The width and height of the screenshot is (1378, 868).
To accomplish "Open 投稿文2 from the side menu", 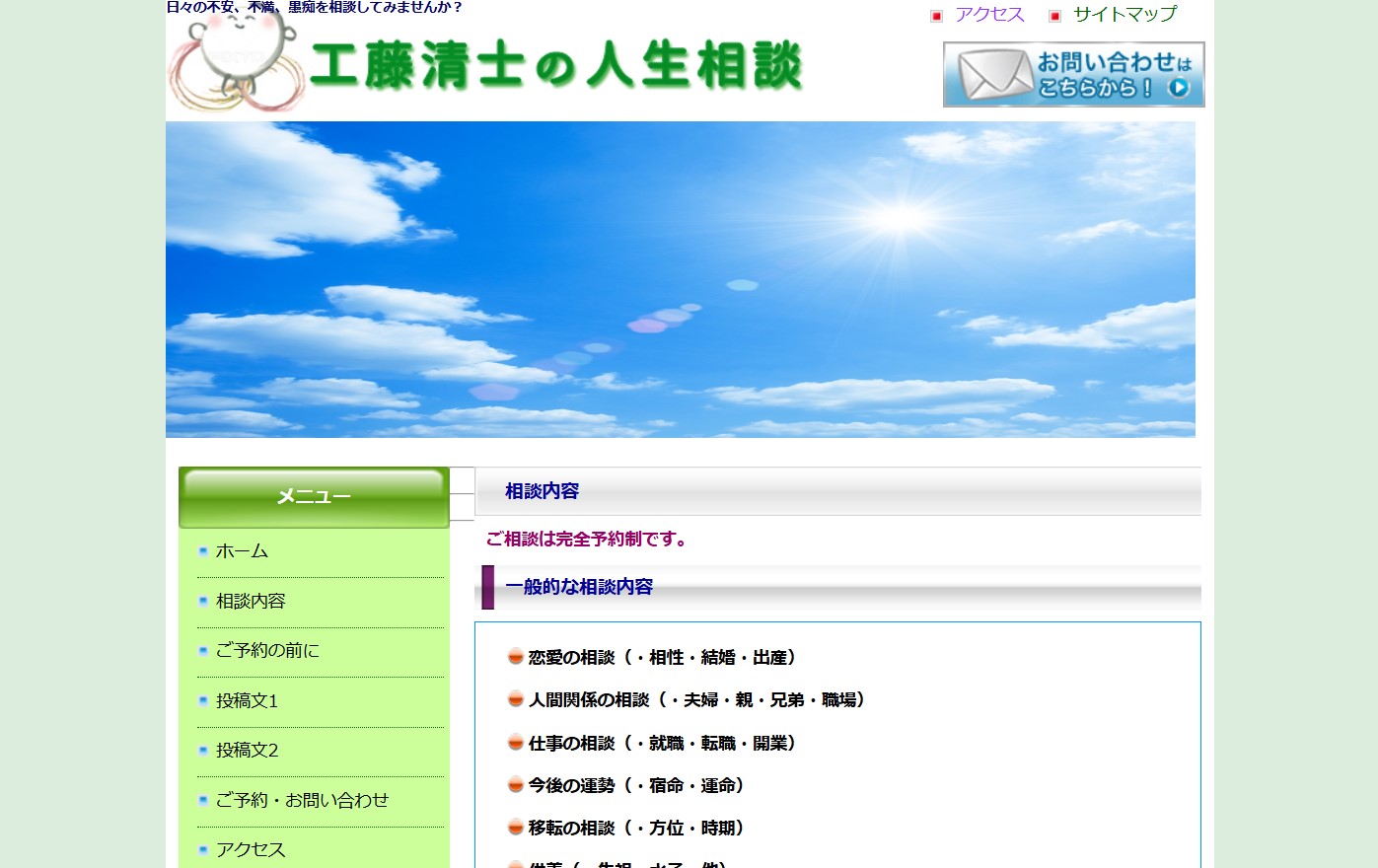I will 247,751.
